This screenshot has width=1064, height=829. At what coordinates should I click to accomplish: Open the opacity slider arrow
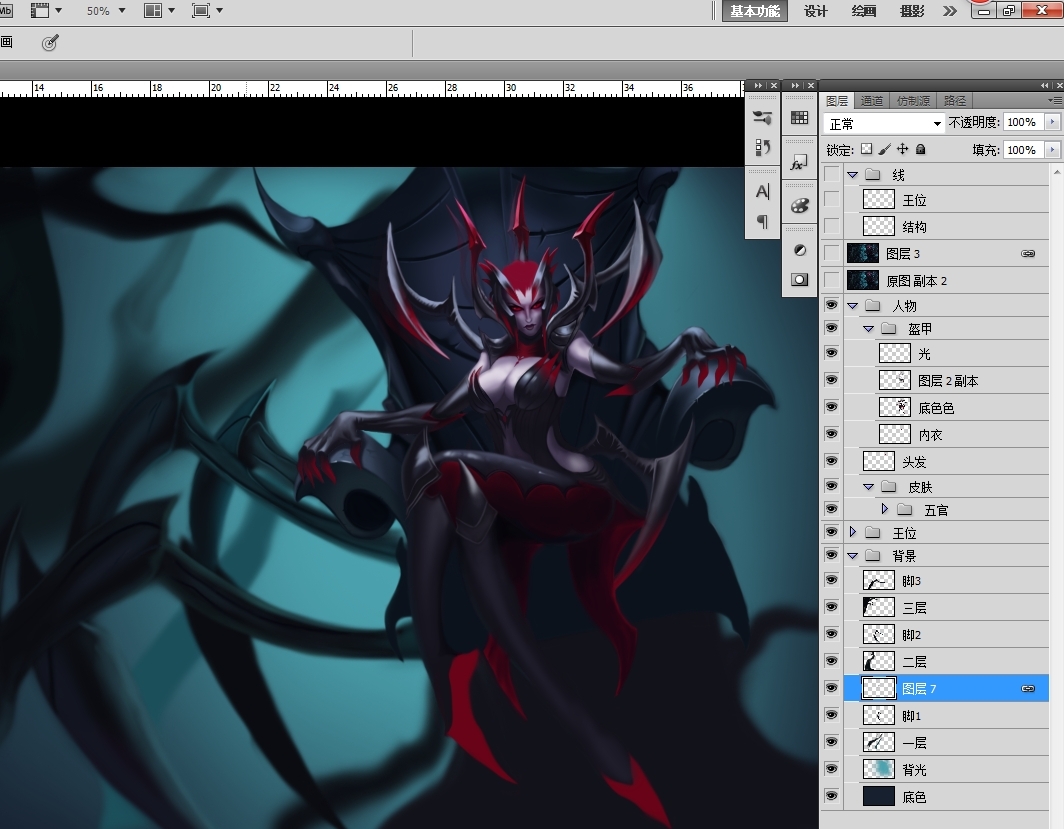point(1051,122)
